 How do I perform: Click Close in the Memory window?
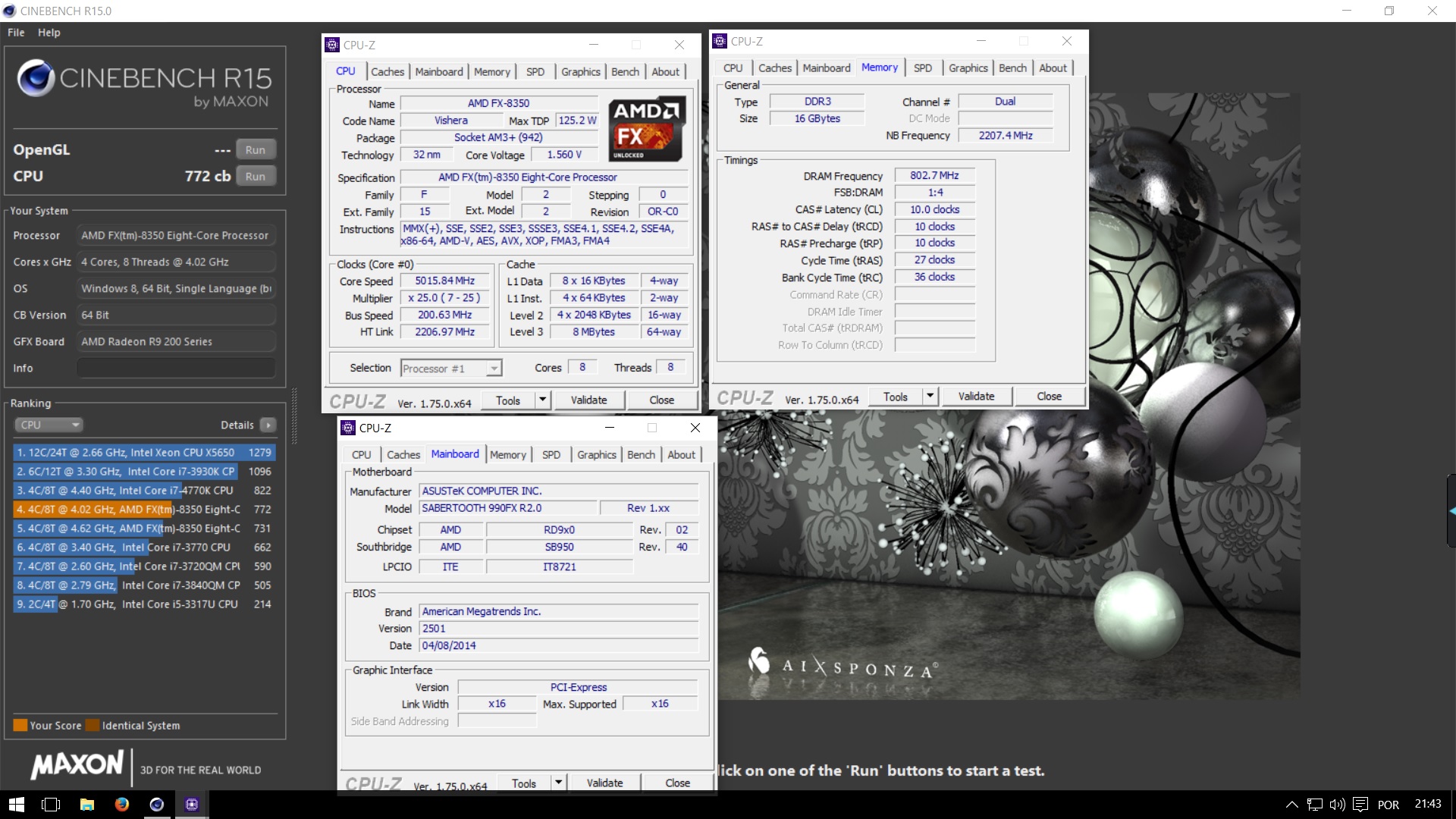tap(1049, 396)
